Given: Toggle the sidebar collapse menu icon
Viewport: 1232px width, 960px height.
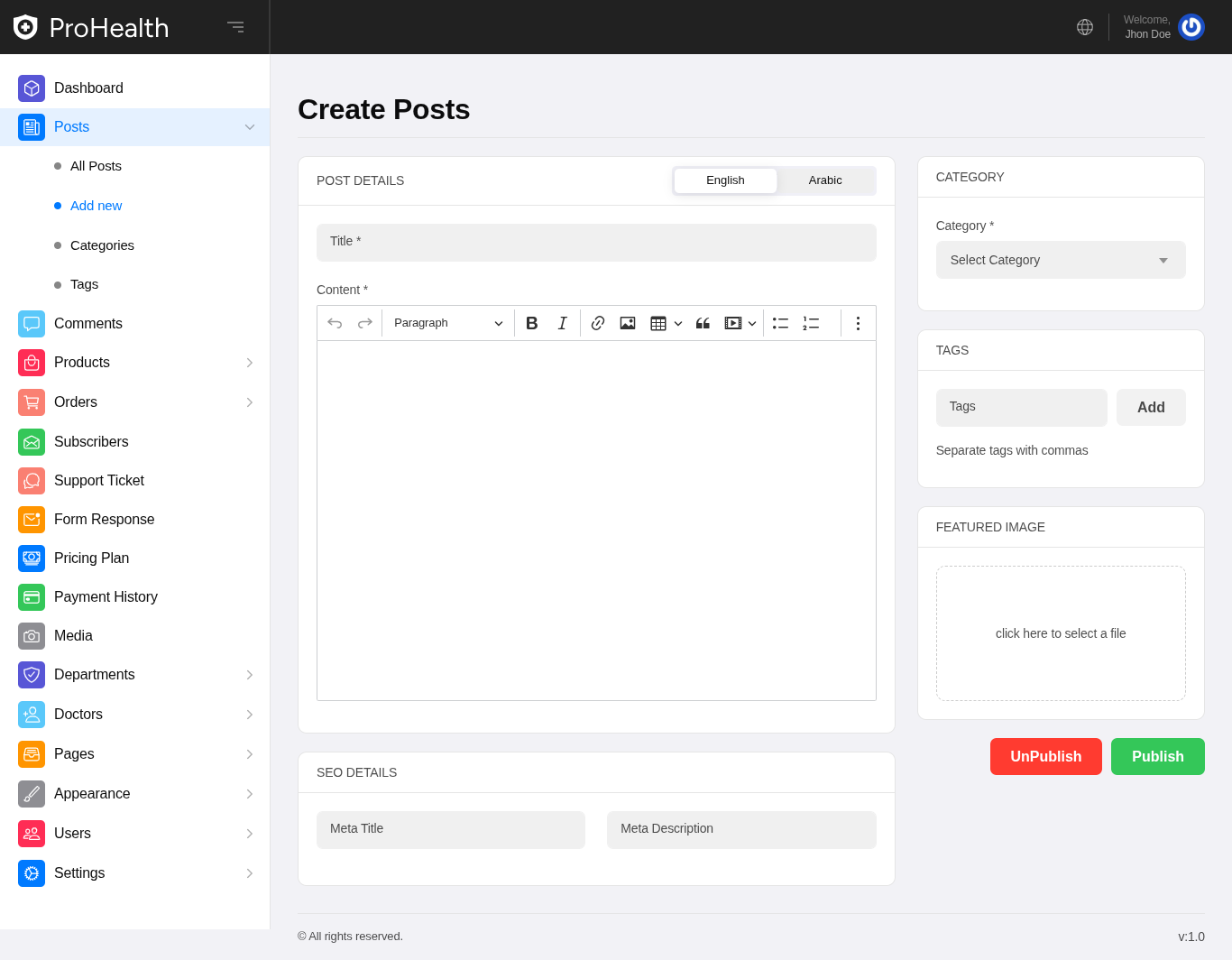Looking at the screenshot, I should coord(235,27).
